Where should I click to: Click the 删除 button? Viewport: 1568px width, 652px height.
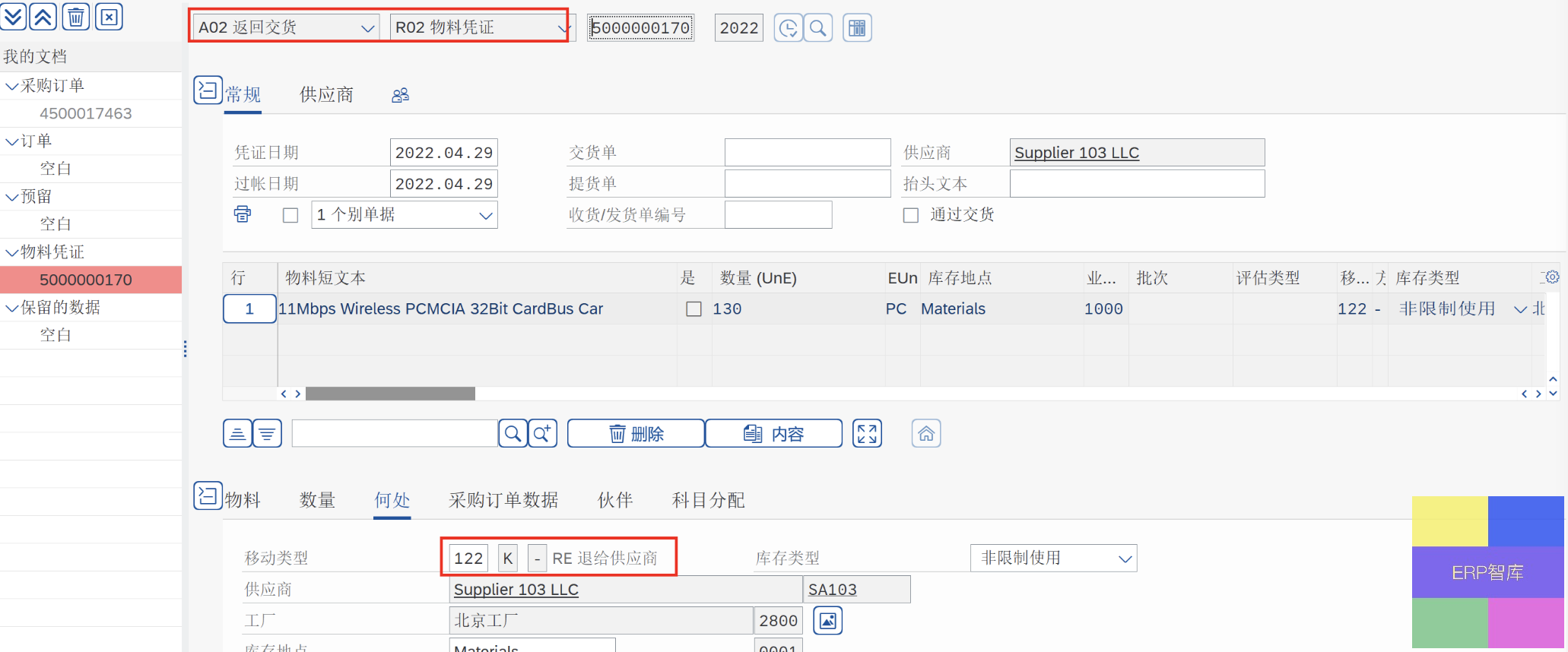[636, 434]
